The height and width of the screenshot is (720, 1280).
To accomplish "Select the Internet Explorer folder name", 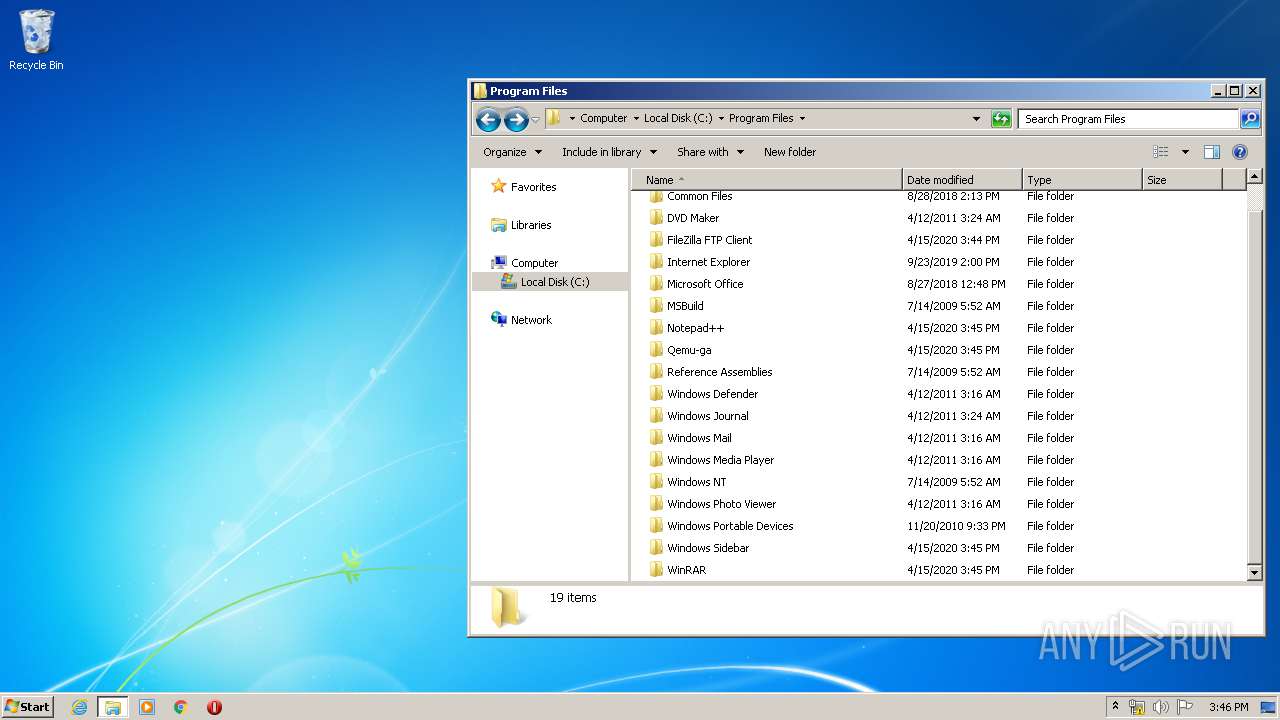I will [708, 262].
